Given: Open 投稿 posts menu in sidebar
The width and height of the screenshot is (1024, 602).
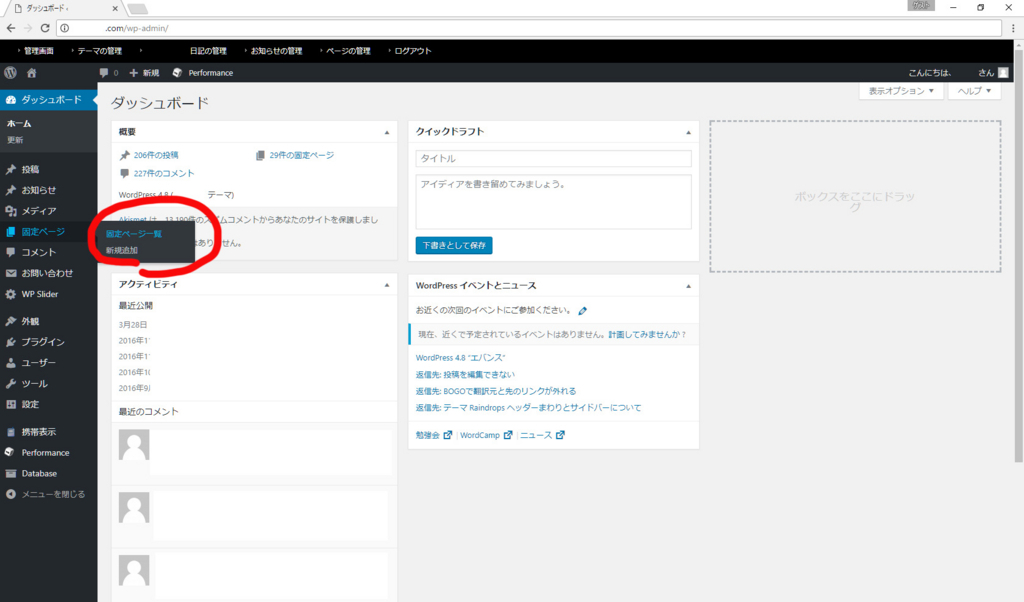Looking at the screenshot, I should tap(48, 169).
